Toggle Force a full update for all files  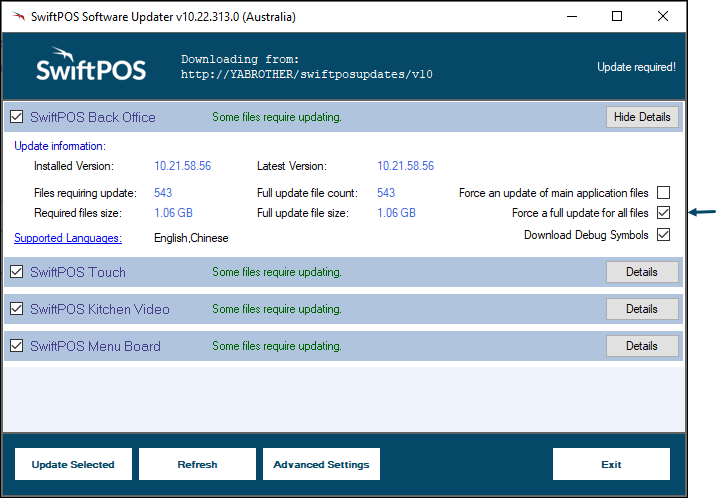click(x=663, y=213)
